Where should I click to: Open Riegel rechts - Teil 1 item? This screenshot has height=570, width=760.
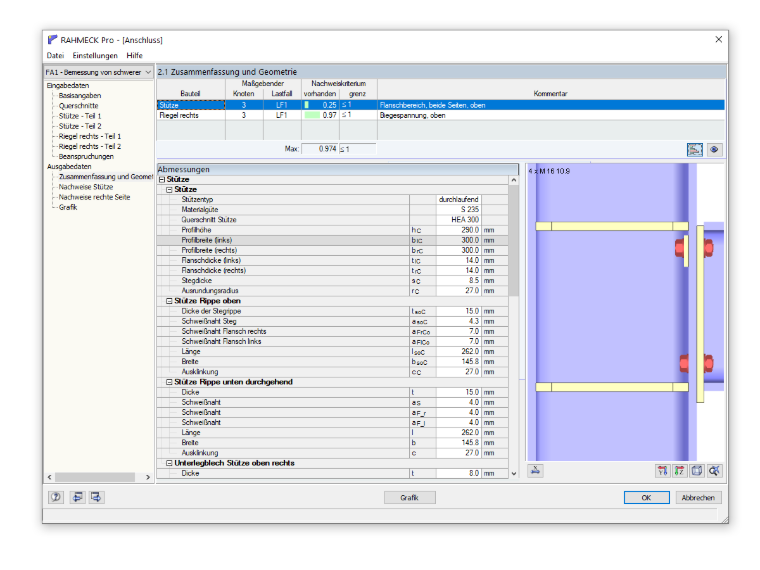point(90,136)
